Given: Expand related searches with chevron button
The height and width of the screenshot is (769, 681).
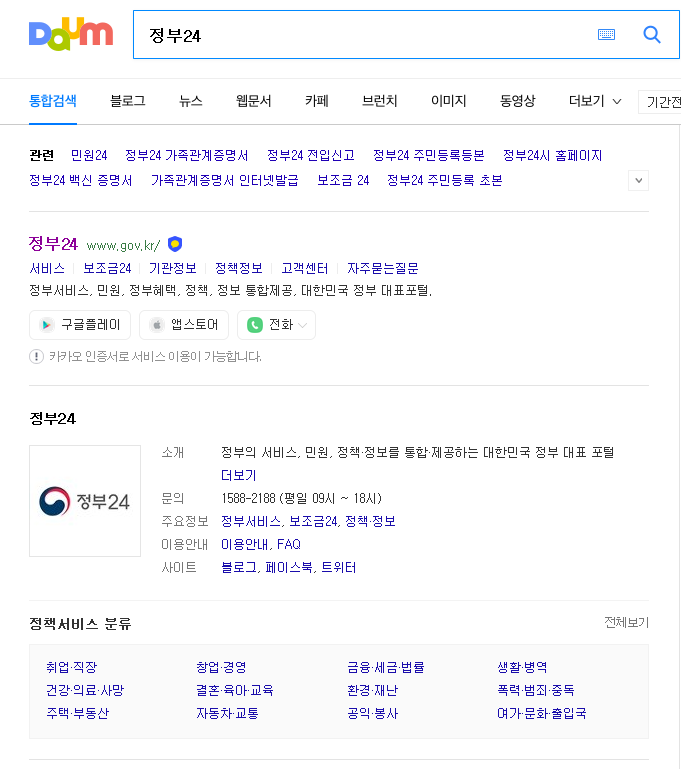Looking at the screenshot, I should pyautogui.click(x=638, y=180).
